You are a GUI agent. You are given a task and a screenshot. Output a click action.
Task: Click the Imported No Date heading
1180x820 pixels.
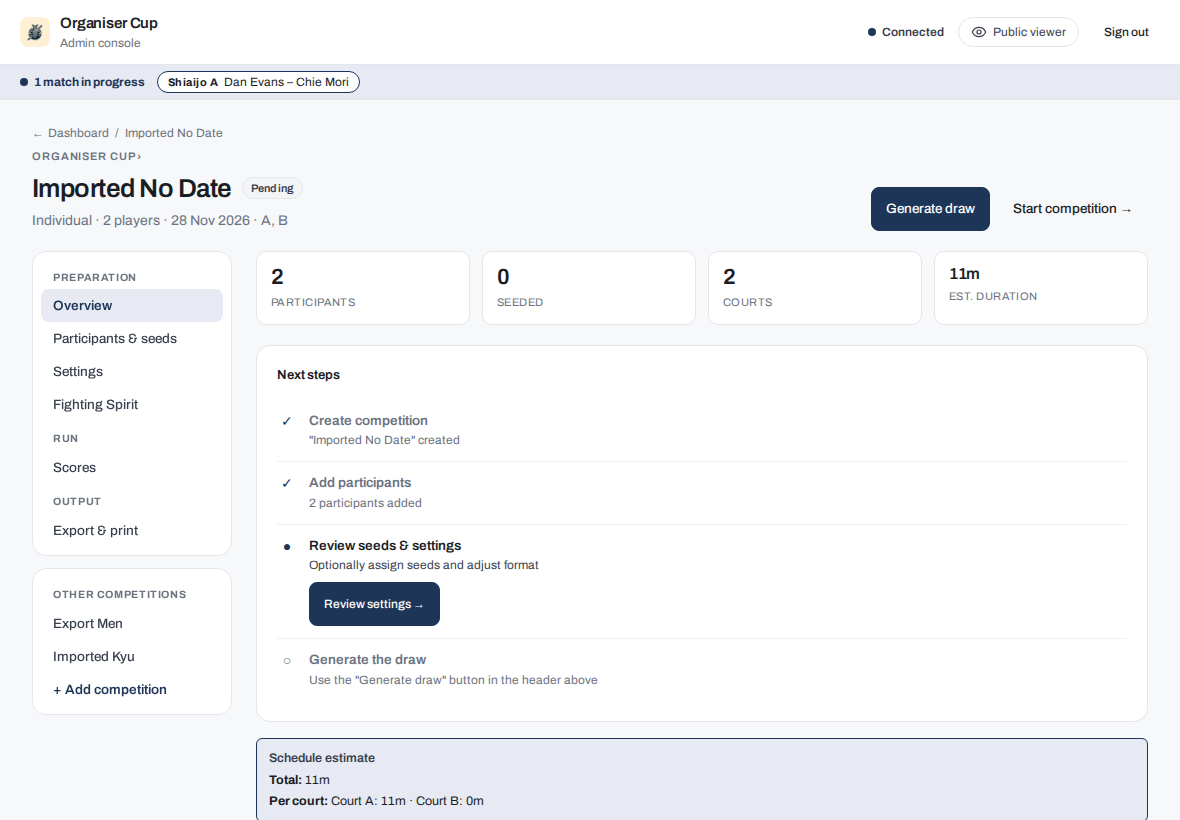[132, 188]
